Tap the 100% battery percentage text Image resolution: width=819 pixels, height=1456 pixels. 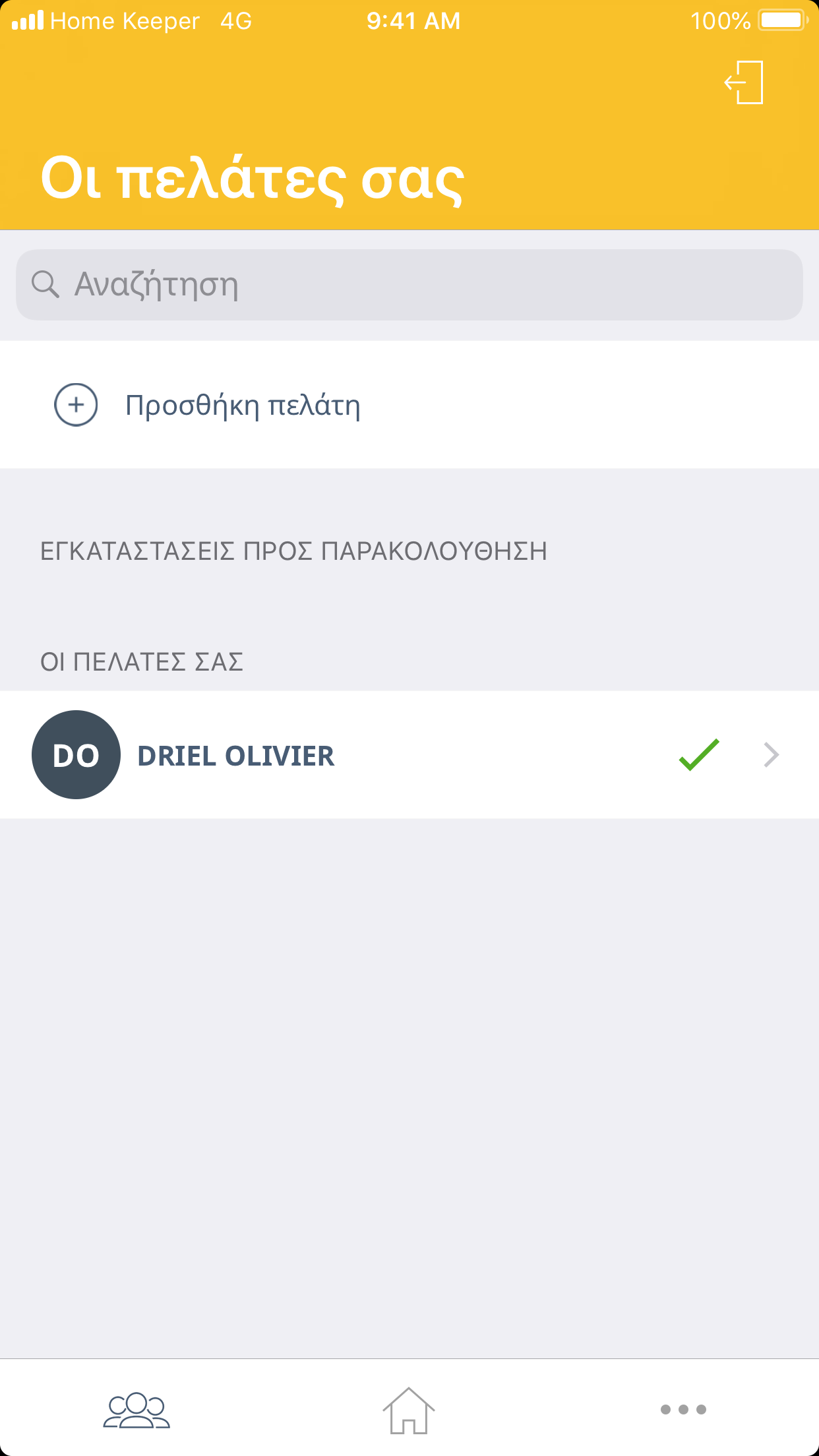tap(720, 21)
